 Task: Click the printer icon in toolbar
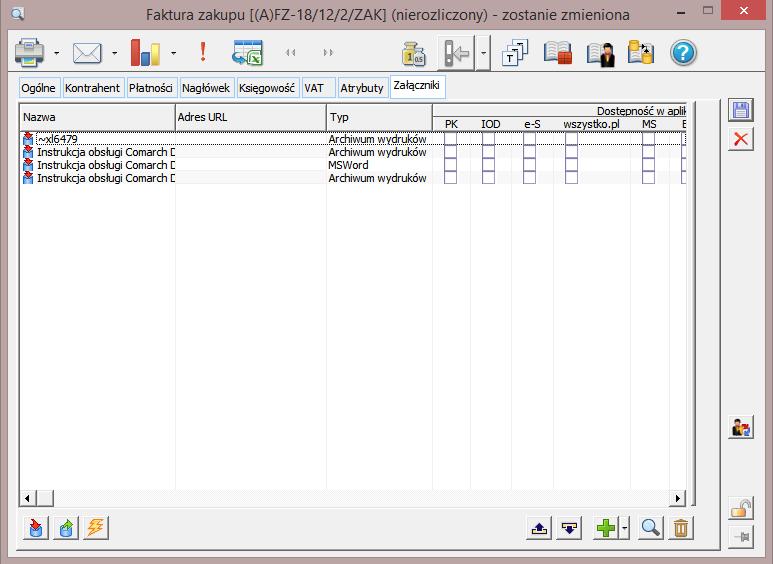click(x=30, y=53)
